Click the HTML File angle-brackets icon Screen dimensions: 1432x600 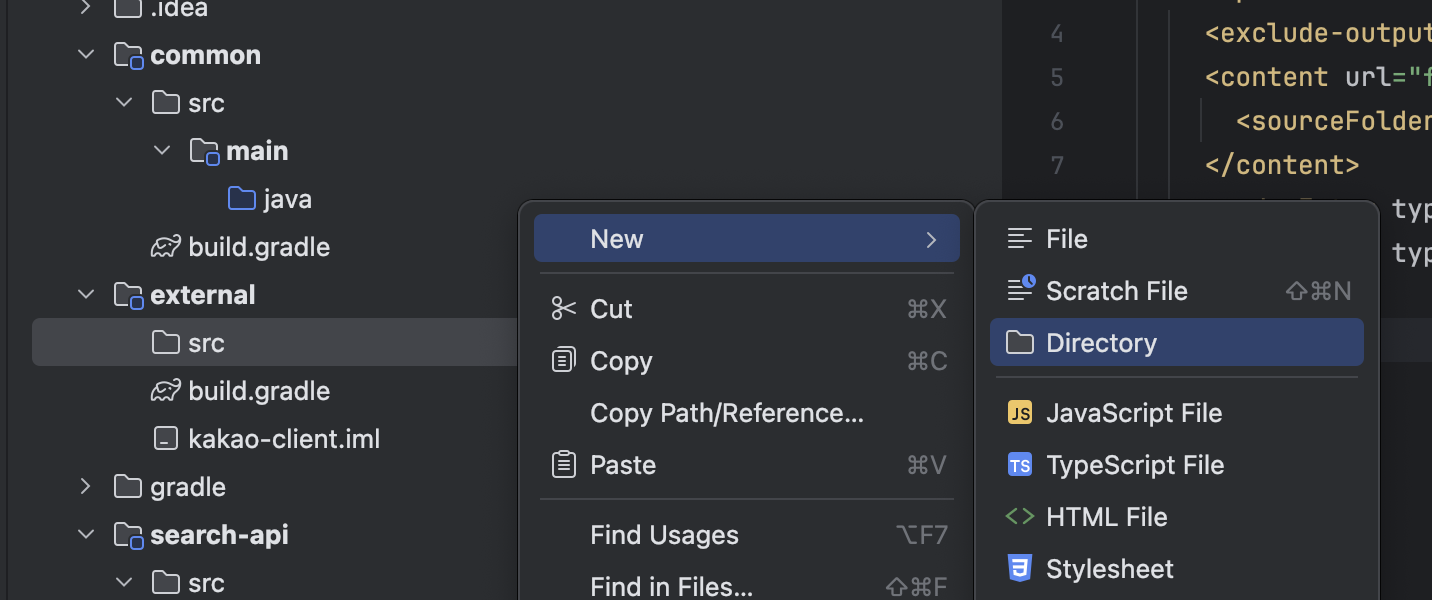point(1019,517)
